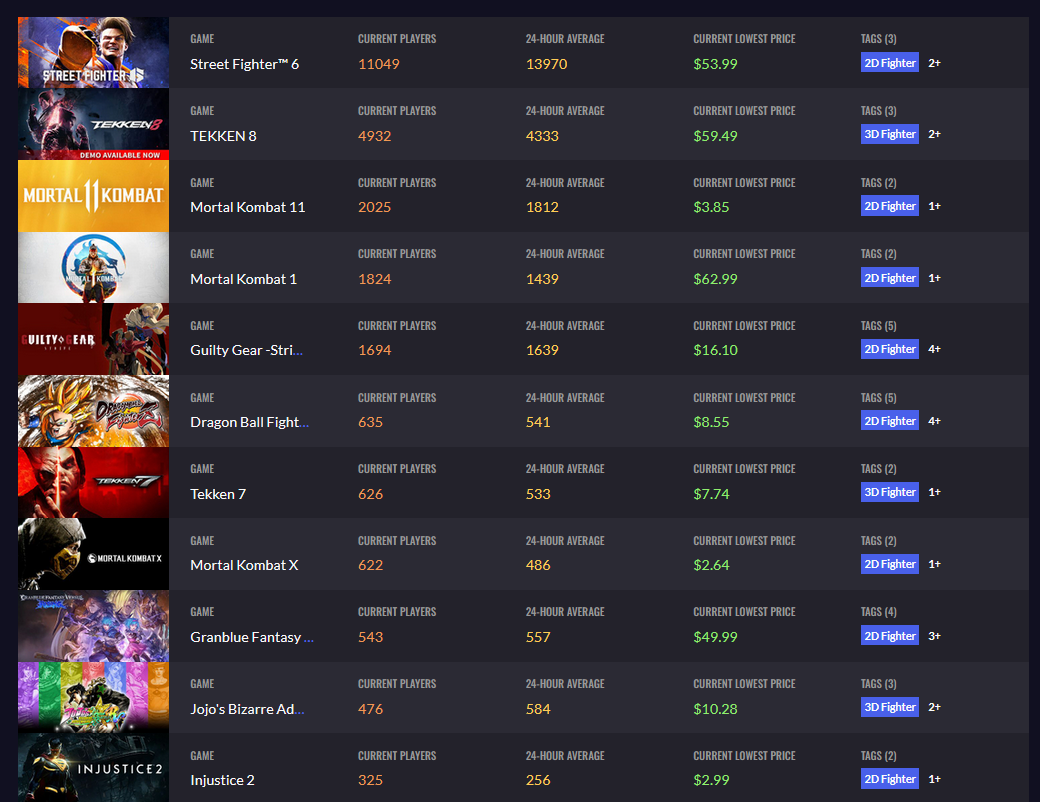The height and width of the screenshot is (802, 1040).
Task: Show 1+ more tags for Injustice 2
Action: tap(935, 779)
